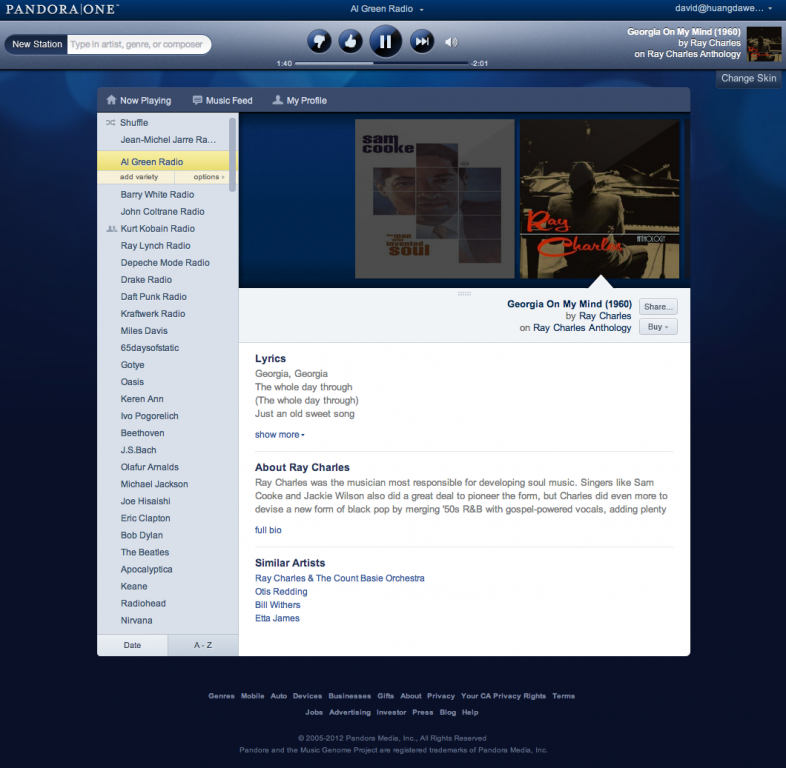
Task: Select Shuffle in the station list
Action: coord(134,123)
